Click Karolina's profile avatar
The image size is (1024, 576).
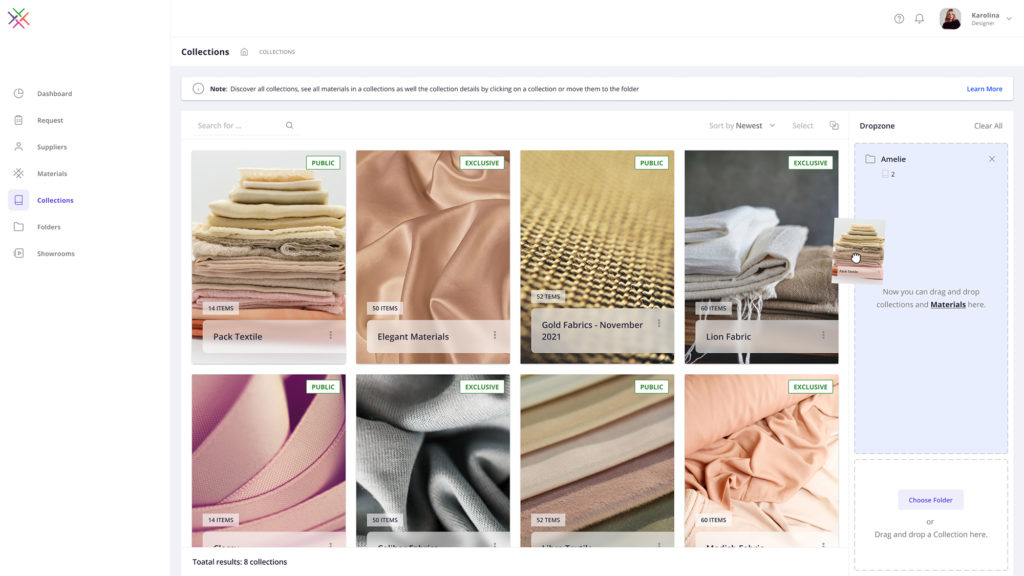(950, 18)
